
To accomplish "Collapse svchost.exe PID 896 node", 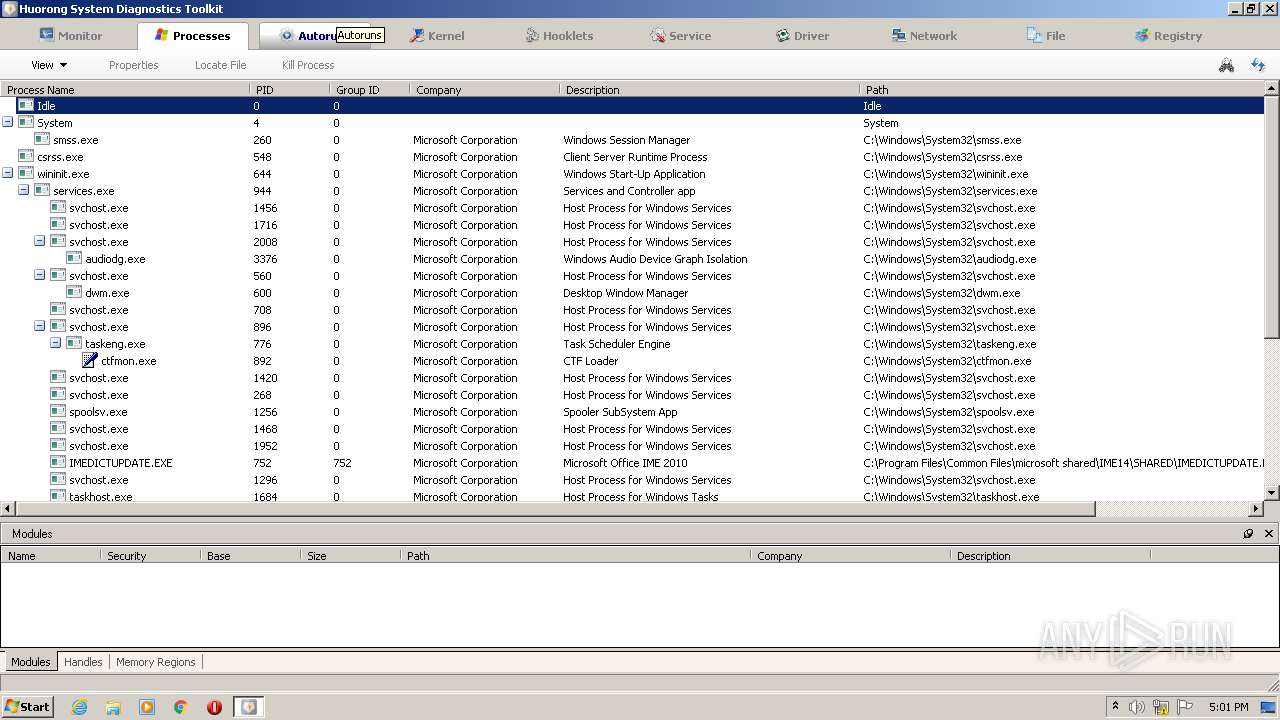I will [x=39, y=326].
